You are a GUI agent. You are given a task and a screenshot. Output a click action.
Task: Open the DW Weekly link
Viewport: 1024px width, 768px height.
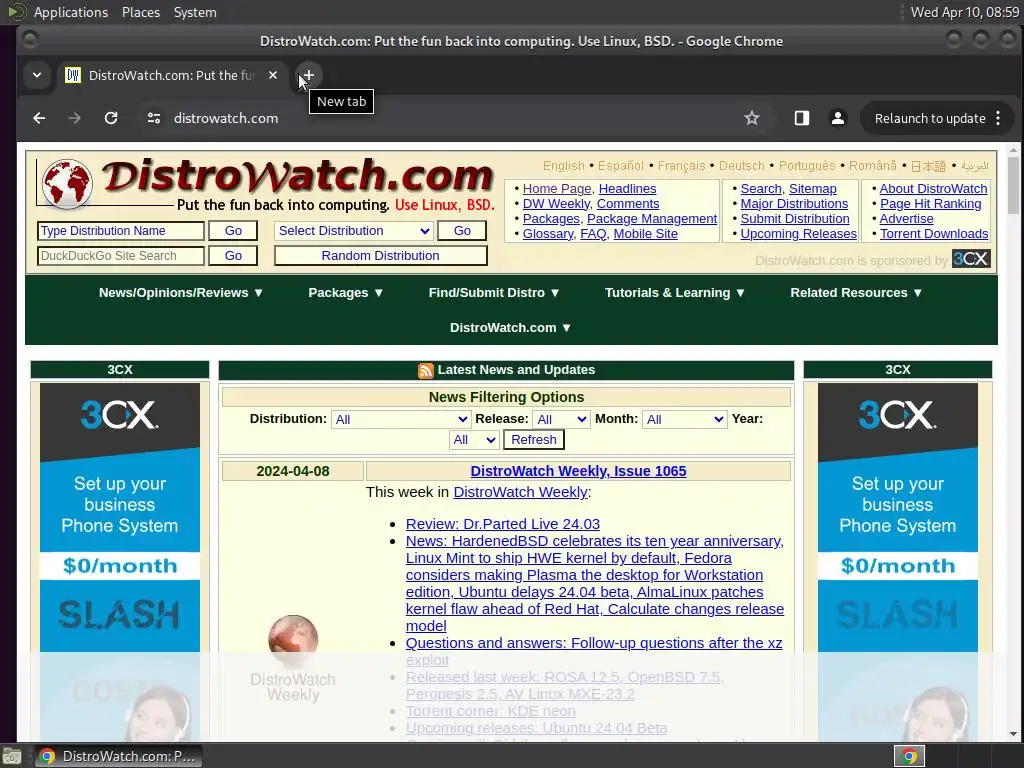tap(556, 204)
